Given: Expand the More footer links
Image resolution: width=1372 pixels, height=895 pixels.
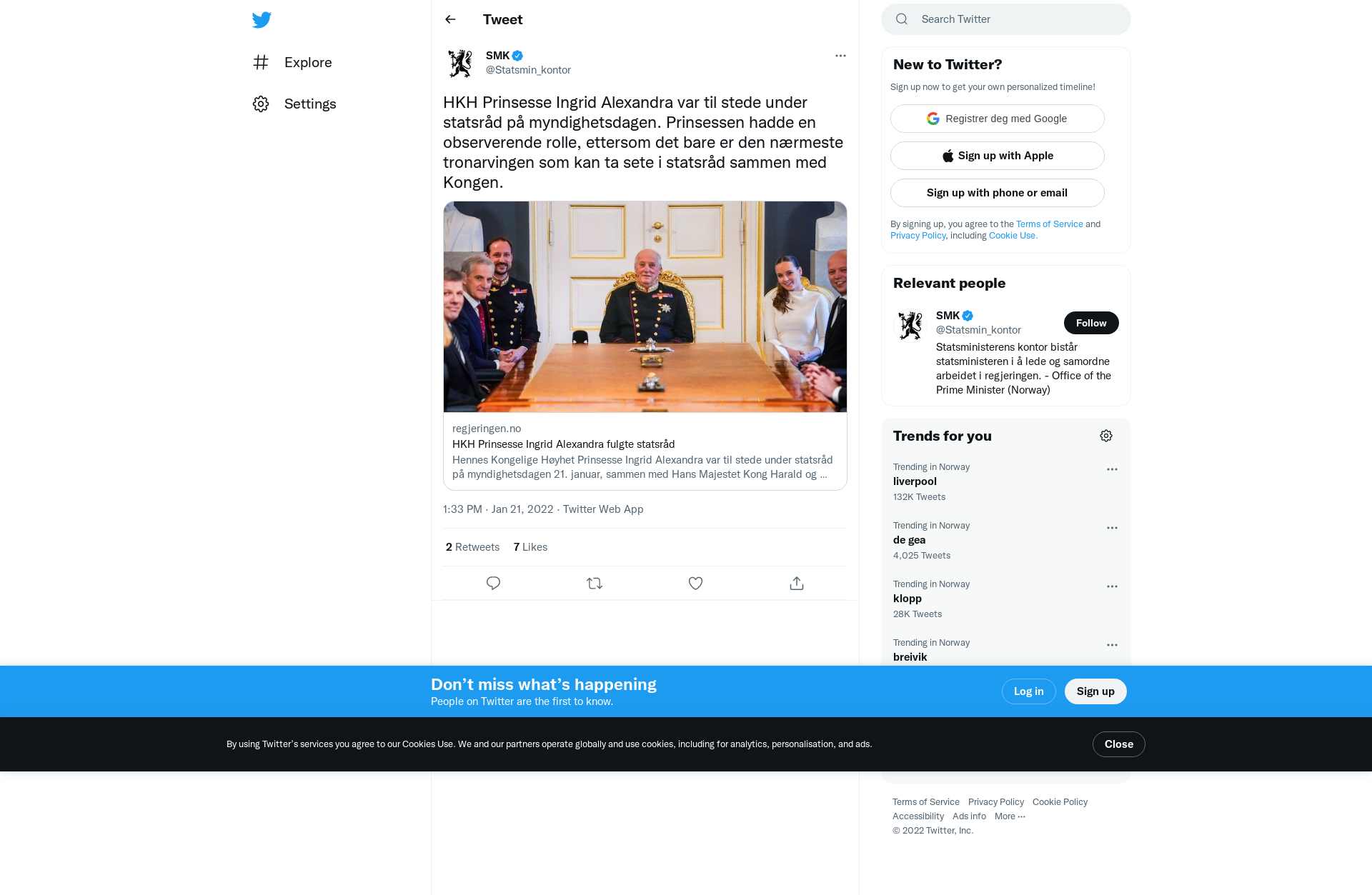Looking at the screenshot, I should coord(1010,816).
